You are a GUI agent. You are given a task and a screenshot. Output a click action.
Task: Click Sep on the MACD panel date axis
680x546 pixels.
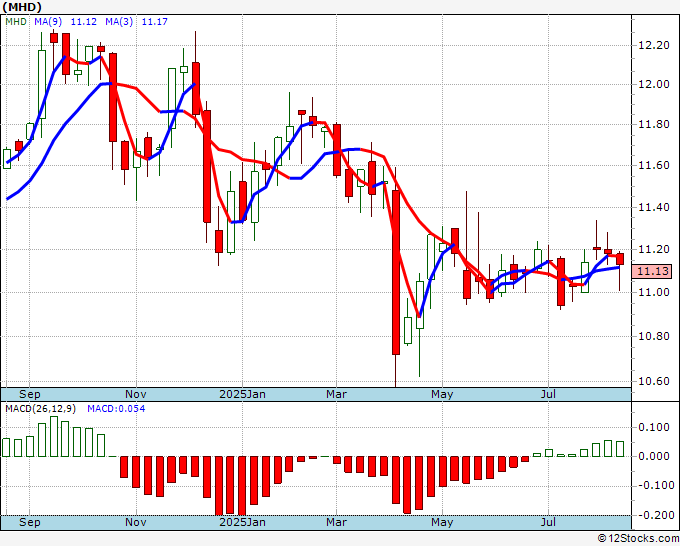(29, 522)
